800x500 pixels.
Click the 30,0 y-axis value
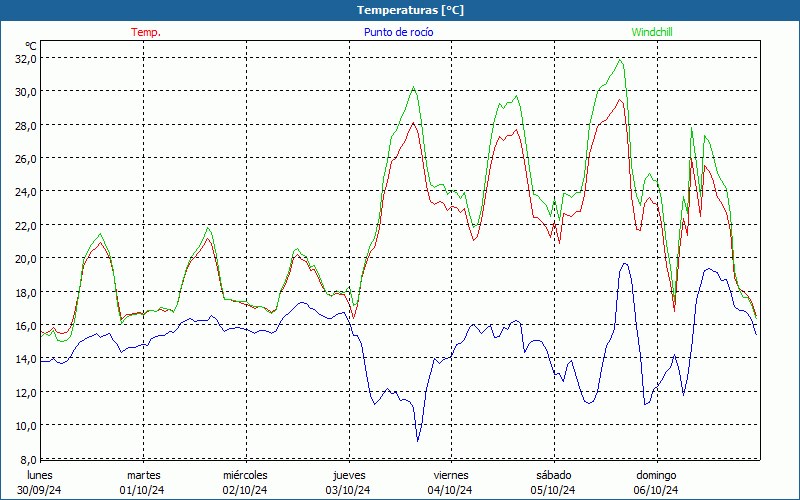click(26, 92)
